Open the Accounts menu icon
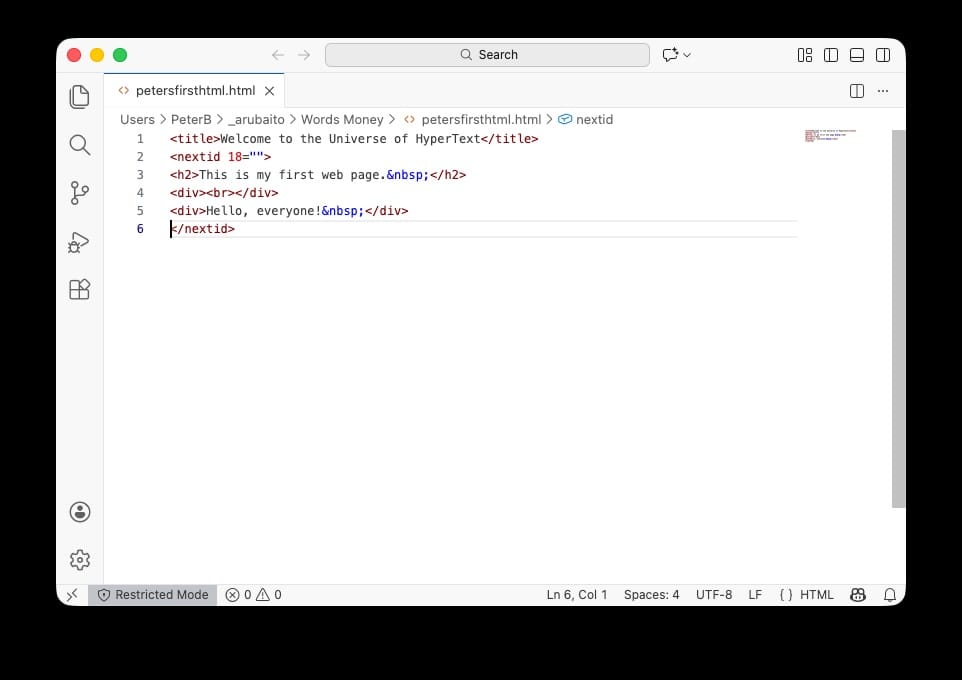Image resolution: width=962 pixels, height=680 pixels. pyautogui.click(x=80, y=512)
